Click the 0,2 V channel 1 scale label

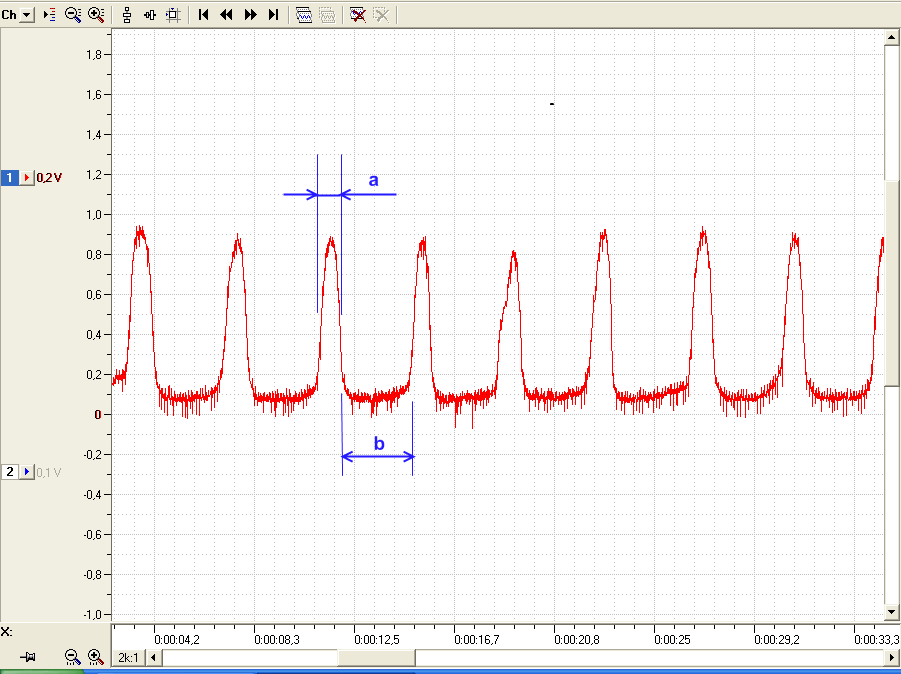49,178
